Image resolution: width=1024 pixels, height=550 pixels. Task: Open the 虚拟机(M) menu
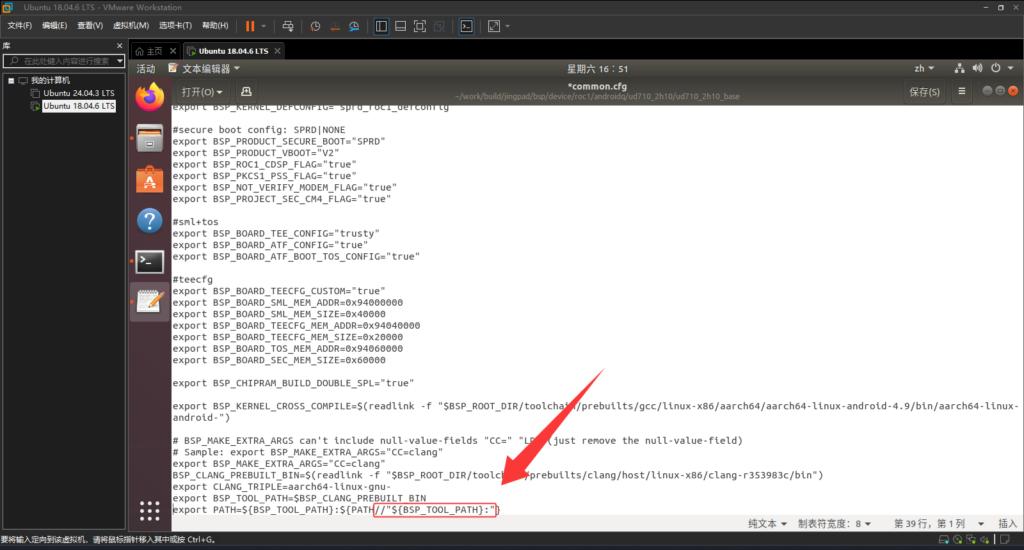130,26
